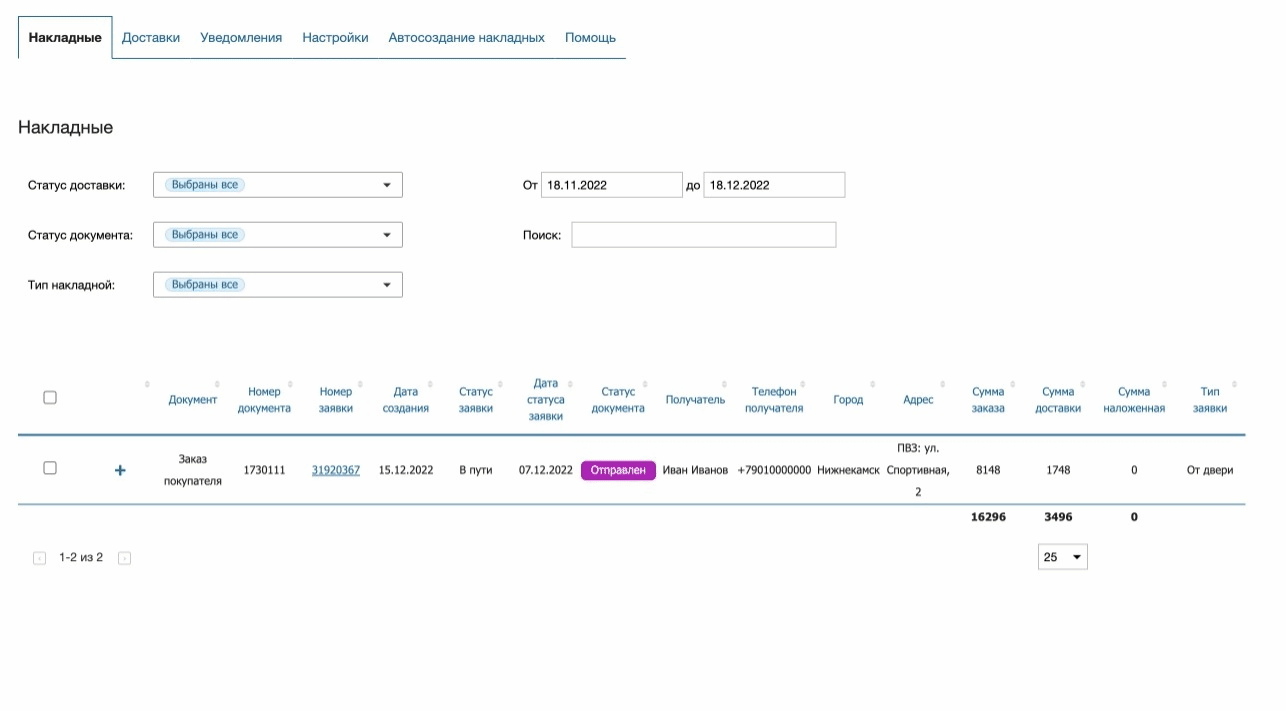Viewport: 1286px width, 711px height.
Task: Expand the Тип накладной dropdown
Action: 277,285
